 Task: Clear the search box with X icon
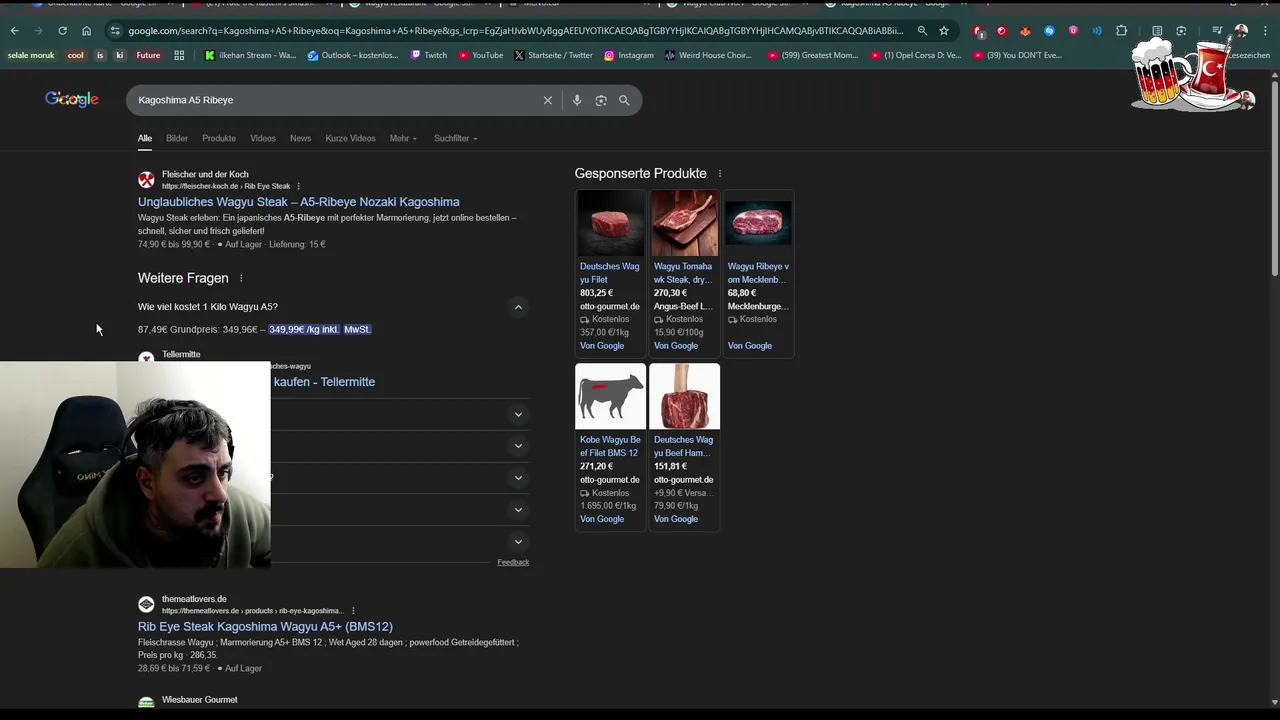point(547,100)
